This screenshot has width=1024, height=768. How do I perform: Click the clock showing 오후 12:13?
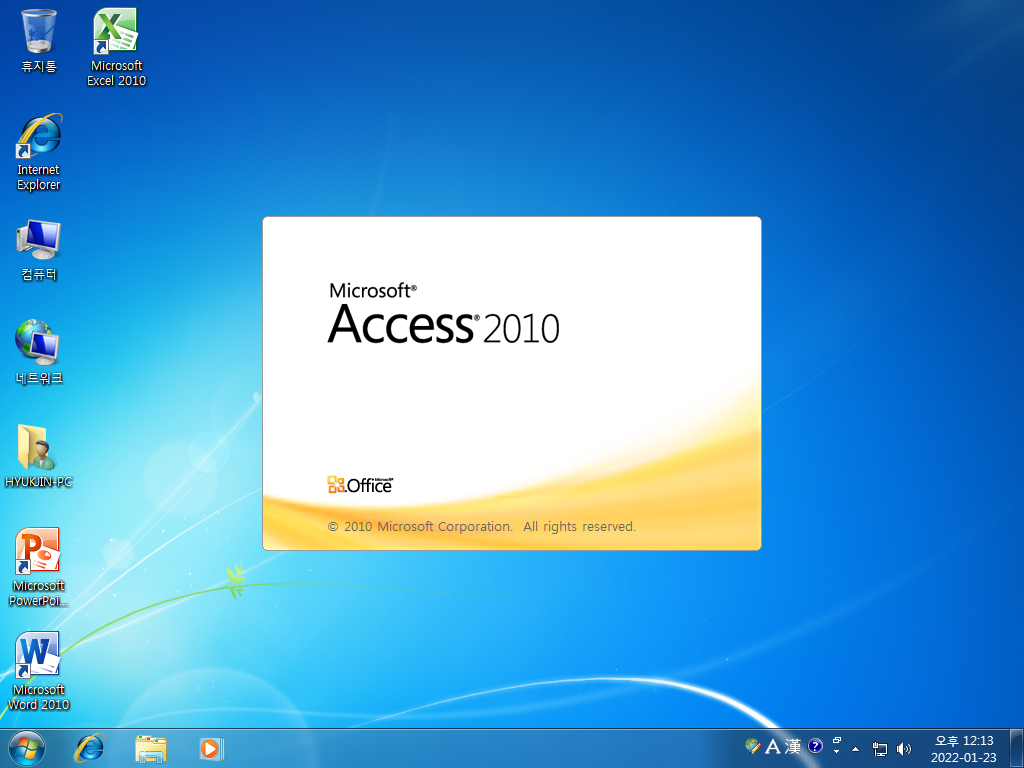(x=964, y=748)
